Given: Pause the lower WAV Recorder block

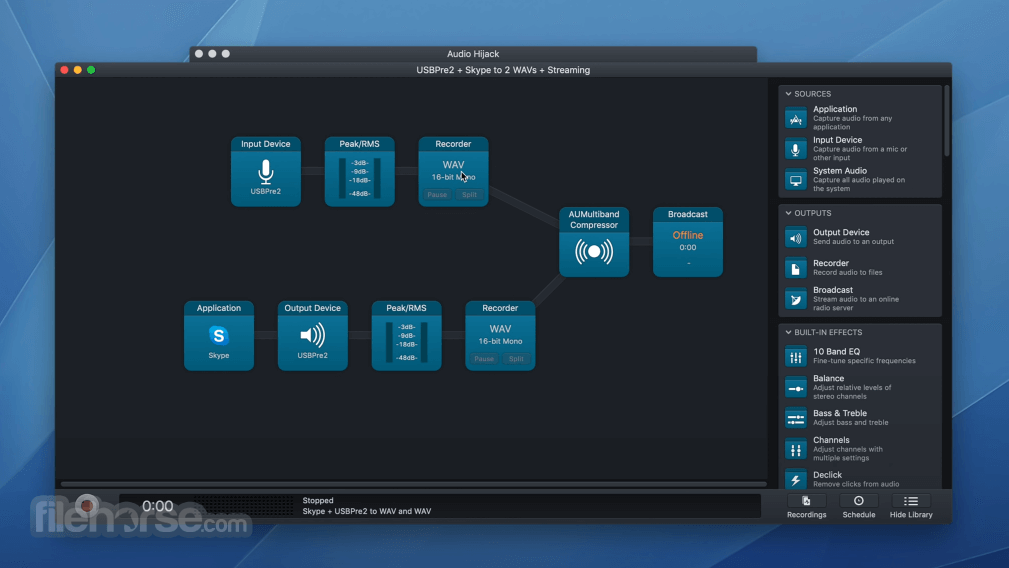Looking at the screenshot, I should coord(484,358).
